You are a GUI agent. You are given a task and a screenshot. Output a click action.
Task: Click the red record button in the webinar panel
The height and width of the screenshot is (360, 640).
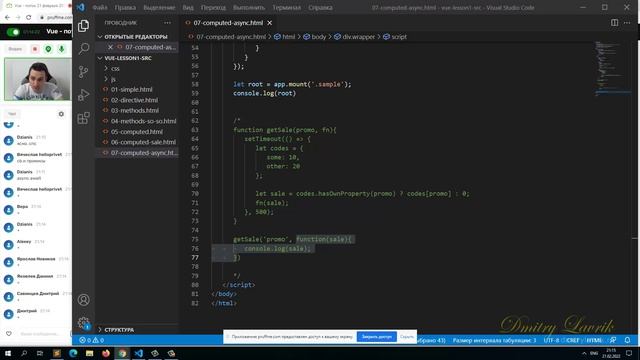pyautogui.click(x=35, y=49)
